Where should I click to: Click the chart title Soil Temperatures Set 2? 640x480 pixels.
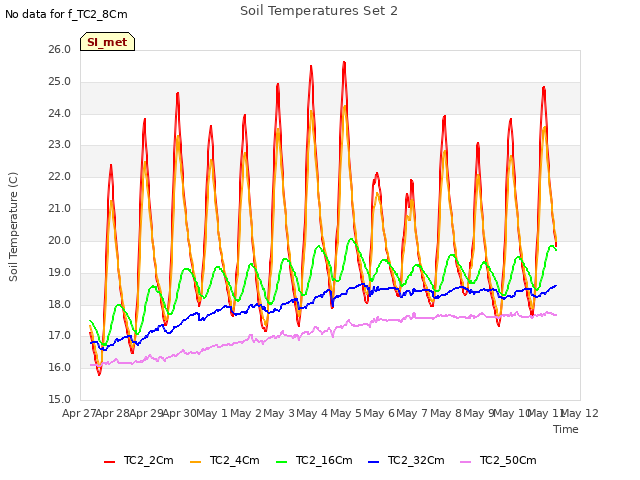pyautogui.click(x=319, y=11)
